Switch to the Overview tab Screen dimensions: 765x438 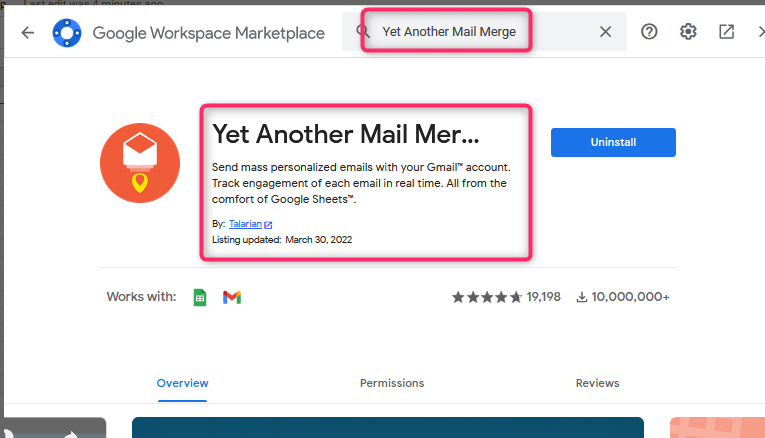(182, 383)
